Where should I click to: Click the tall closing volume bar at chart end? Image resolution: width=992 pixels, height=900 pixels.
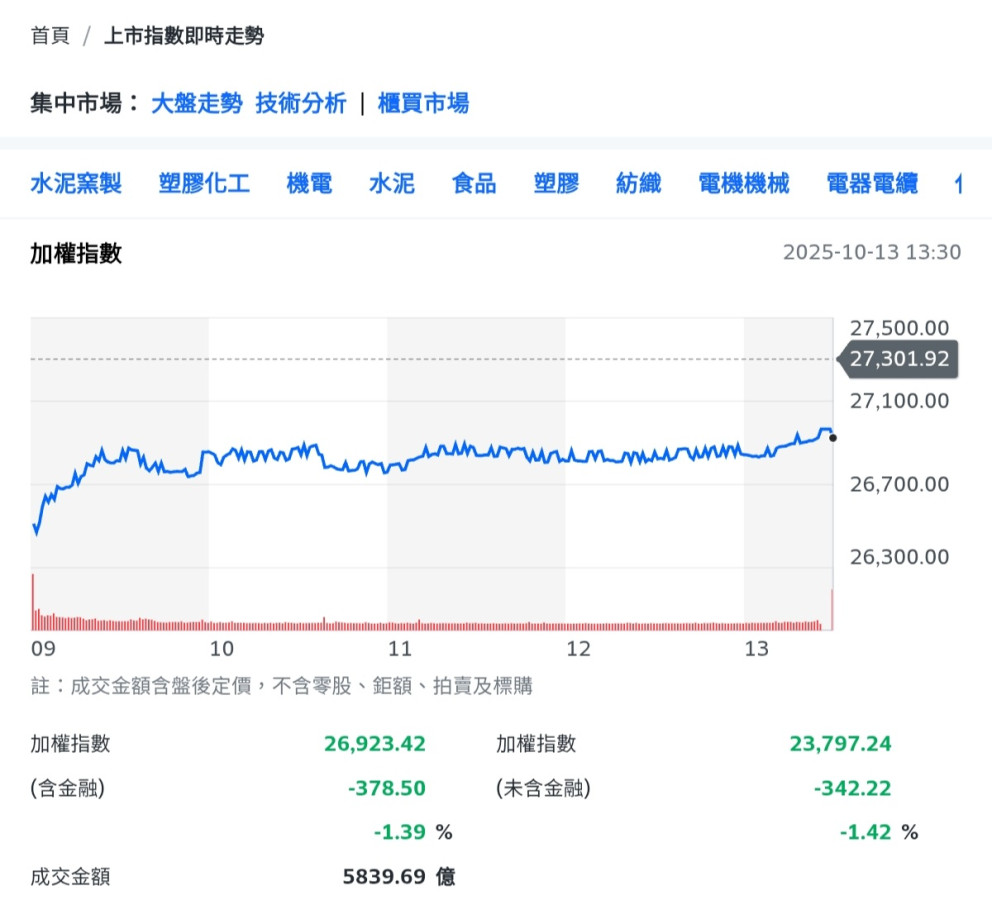pyautogui.click(x=832, y=610)
